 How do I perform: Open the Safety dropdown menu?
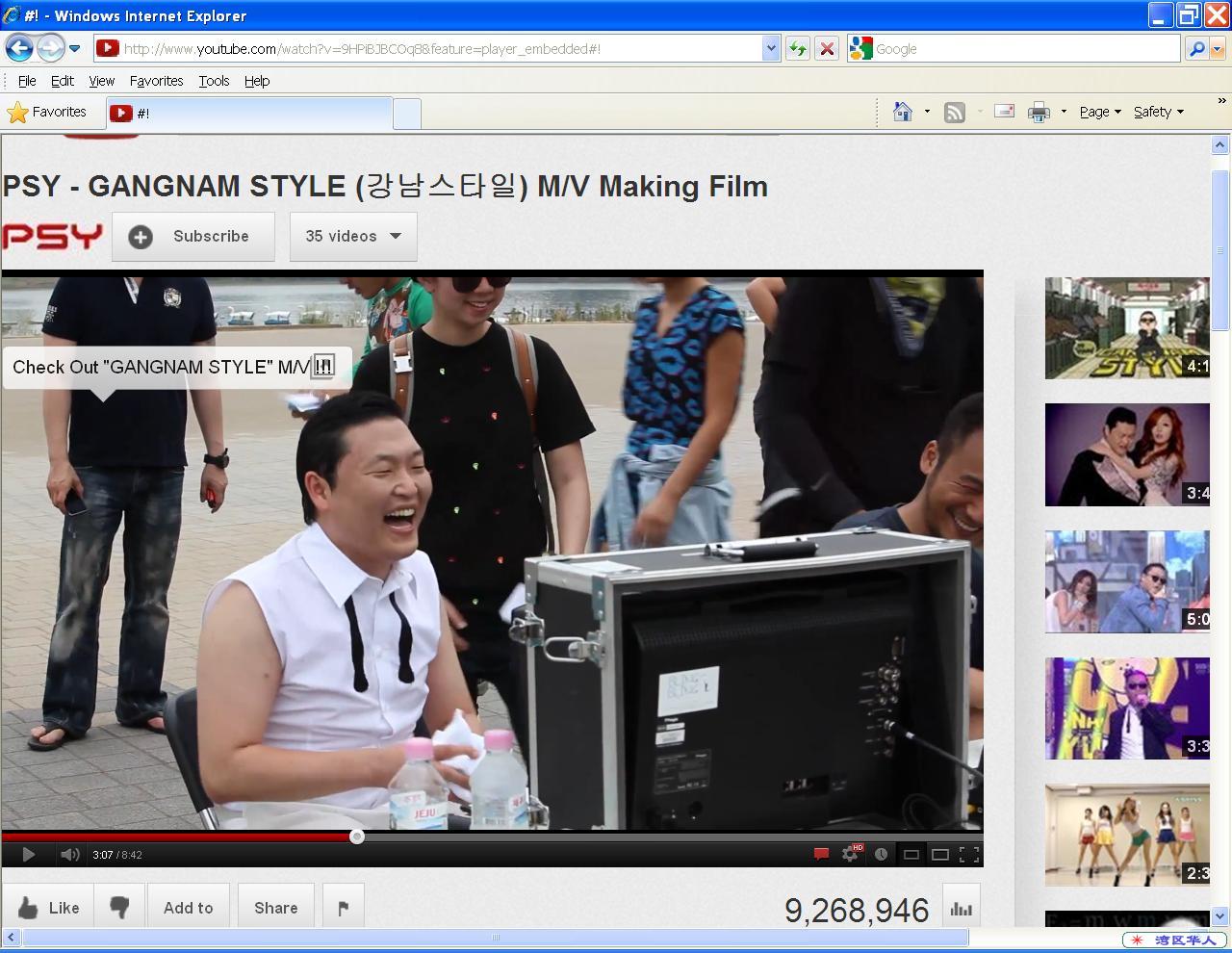pyautogui.click(x=1158, y=112)
